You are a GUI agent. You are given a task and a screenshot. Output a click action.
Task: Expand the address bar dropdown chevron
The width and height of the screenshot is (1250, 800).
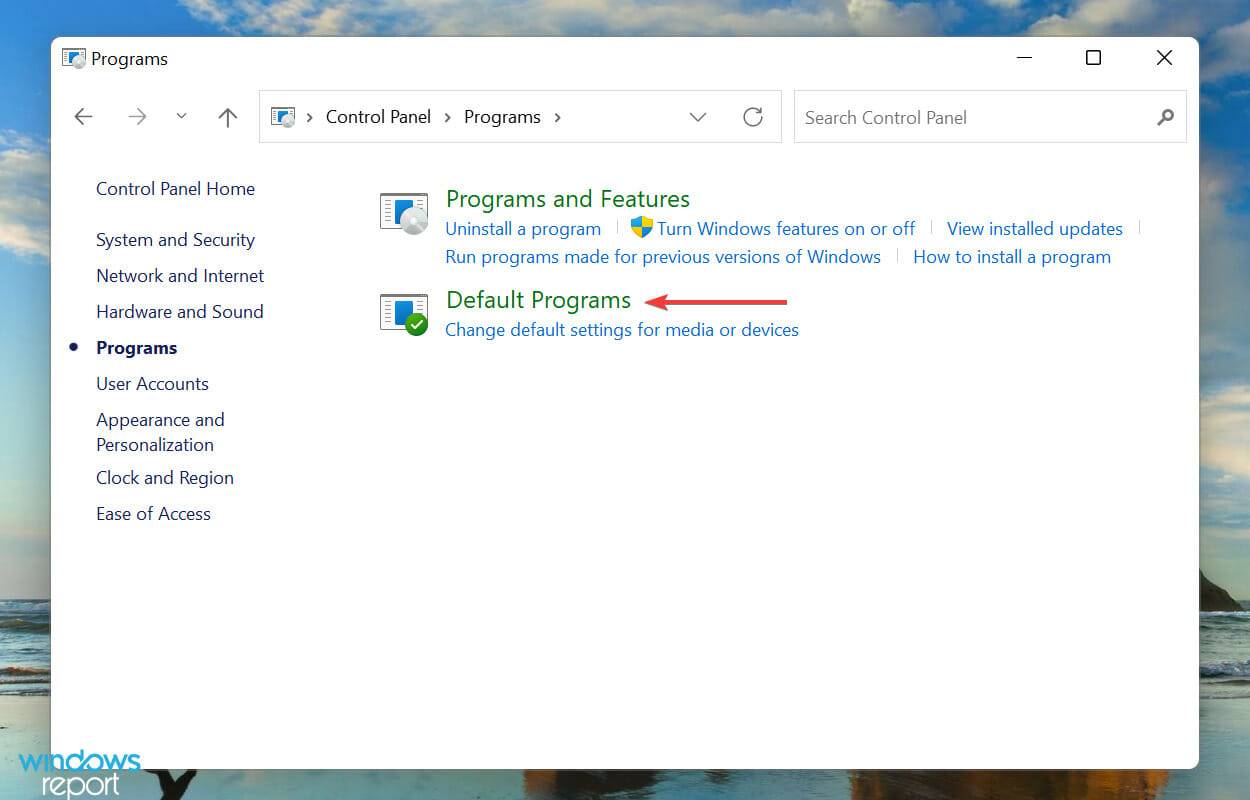tap(698, 117)
